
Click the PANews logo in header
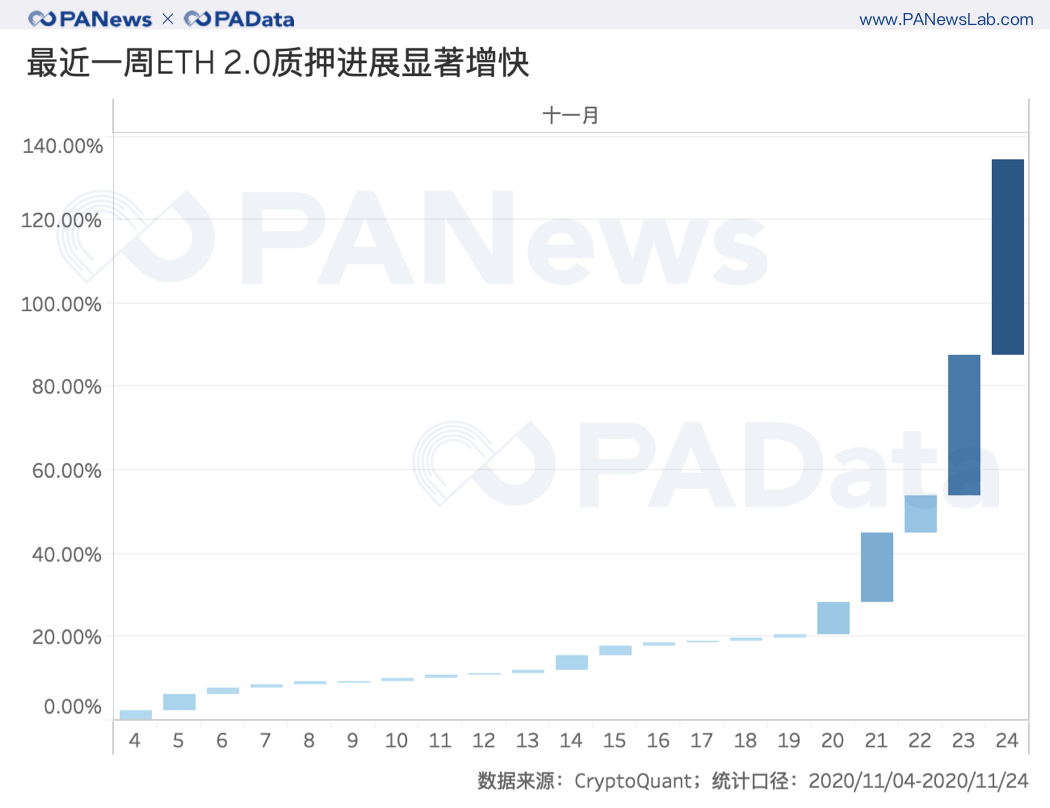pos(90,19)
